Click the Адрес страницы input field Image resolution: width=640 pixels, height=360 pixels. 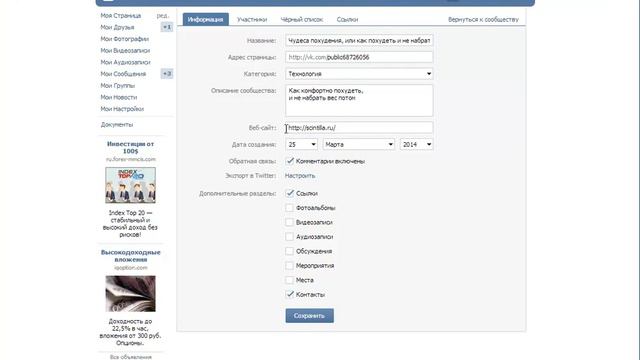(359, 57)
